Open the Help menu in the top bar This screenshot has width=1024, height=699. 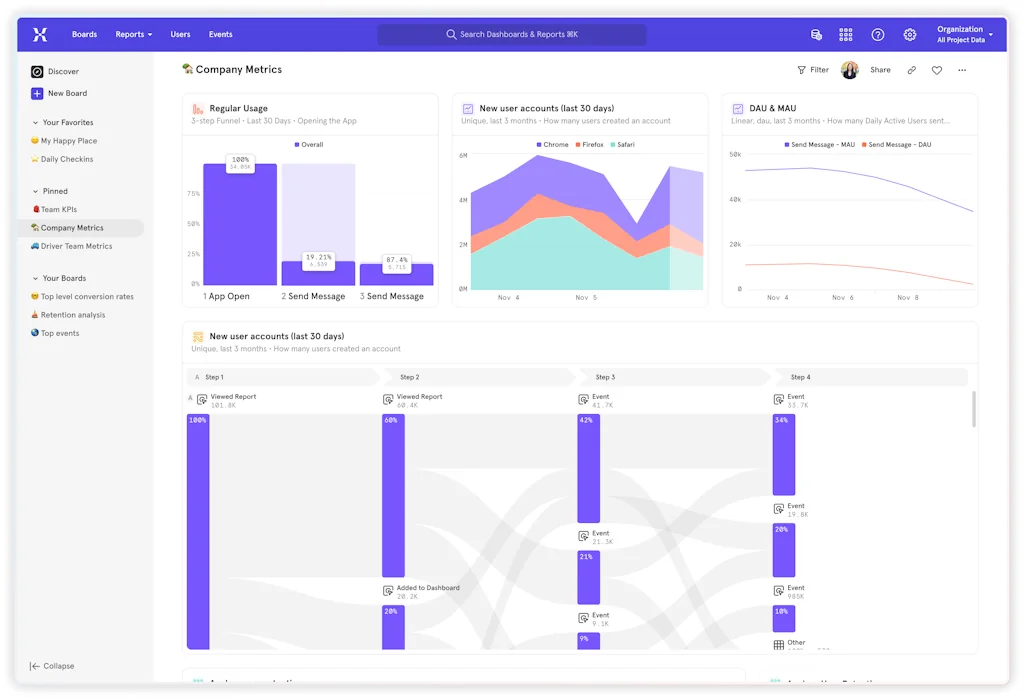tap(877, 34)
